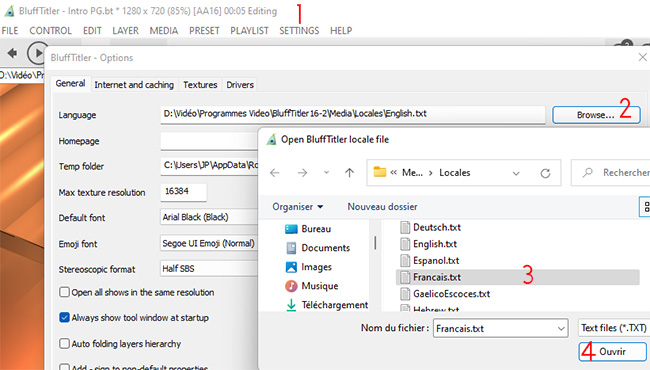Select the Deutsch.txt file
The height and width of the screenshot is (370, 650).
(x=431, y=227)
